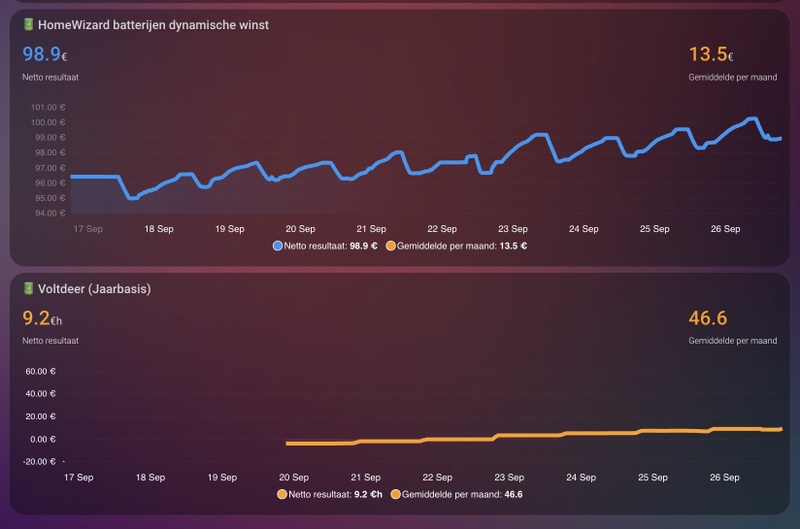Viewport: 800px width, 529px height.
Task: Click 'Netto resultaat' label under 9.2
Action: [51, 341]
